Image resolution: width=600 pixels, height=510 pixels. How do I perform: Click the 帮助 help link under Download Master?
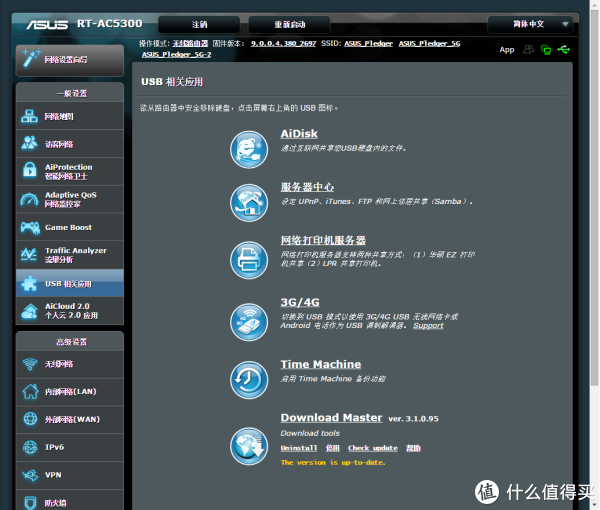(x=413, y=448)
